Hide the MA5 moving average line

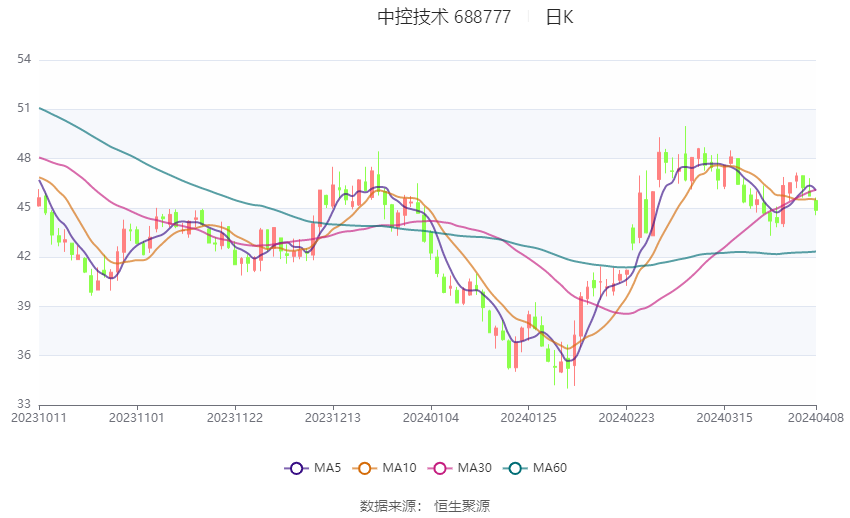(327, 468)
